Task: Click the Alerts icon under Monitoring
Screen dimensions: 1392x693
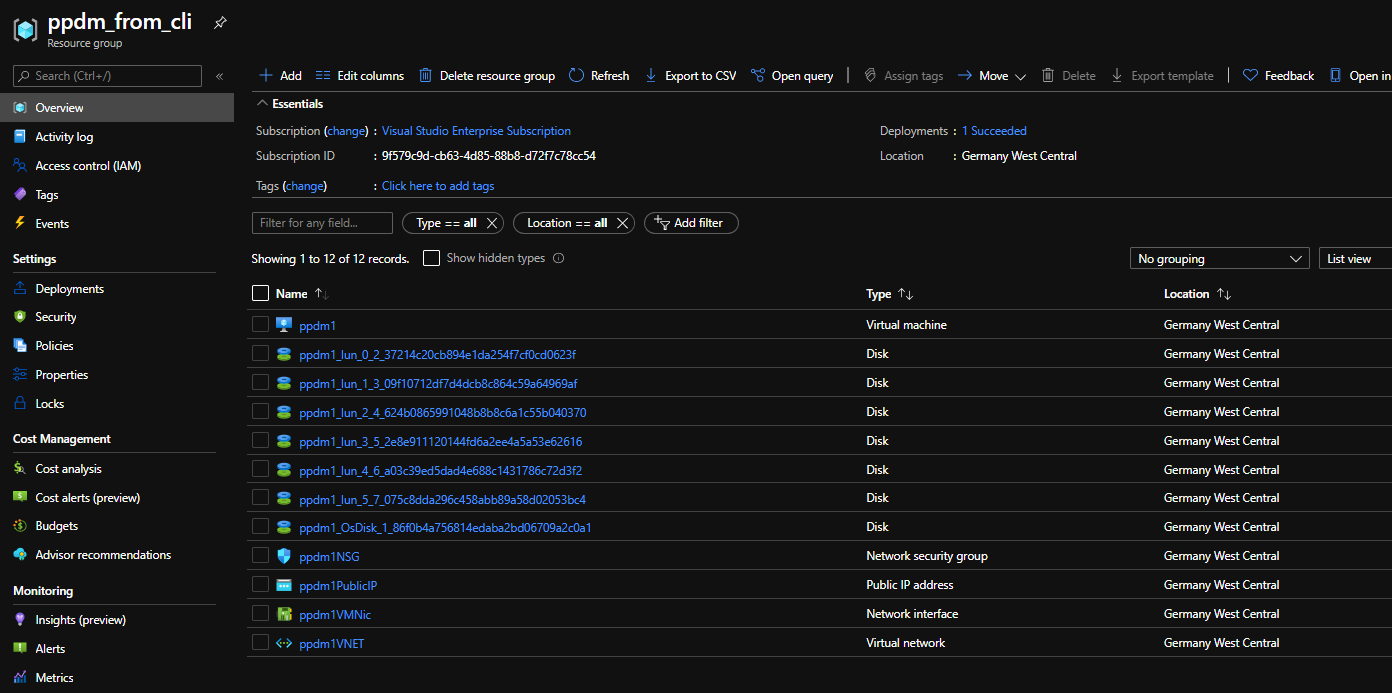Action: click(20, 649)
